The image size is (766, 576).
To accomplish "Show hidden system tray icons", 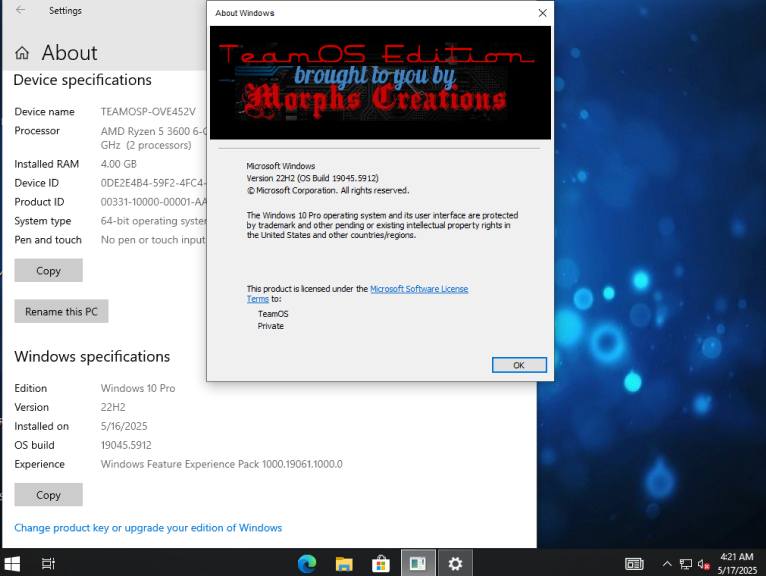I will (x=667, y=564).
